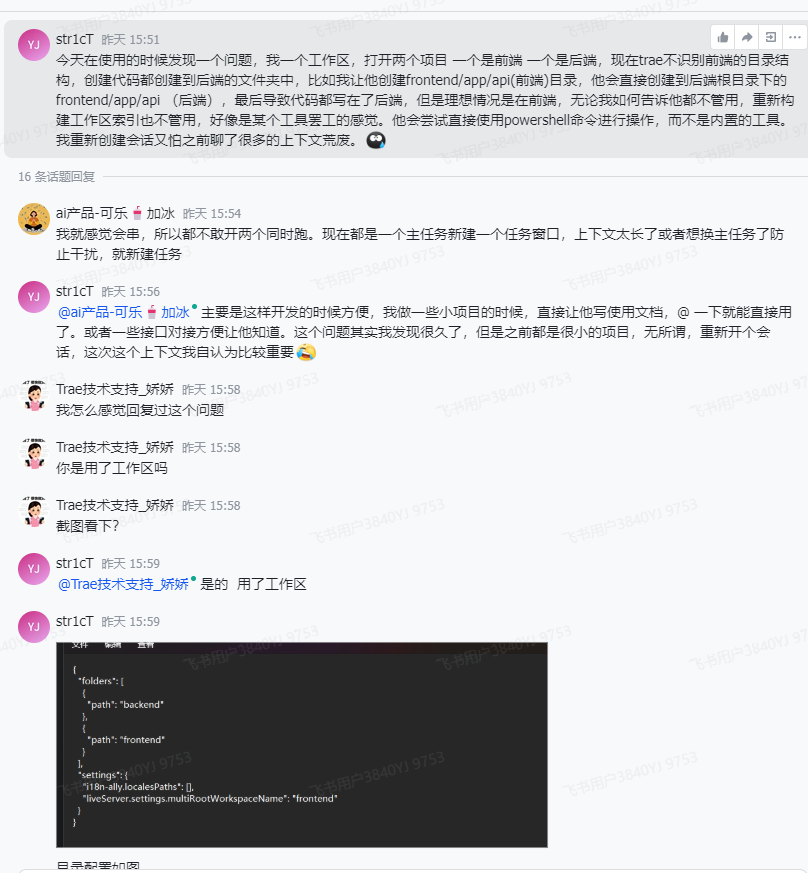
Task: Click the ai产品-可乐 user avatar
Action: click(x=34, y=219)
